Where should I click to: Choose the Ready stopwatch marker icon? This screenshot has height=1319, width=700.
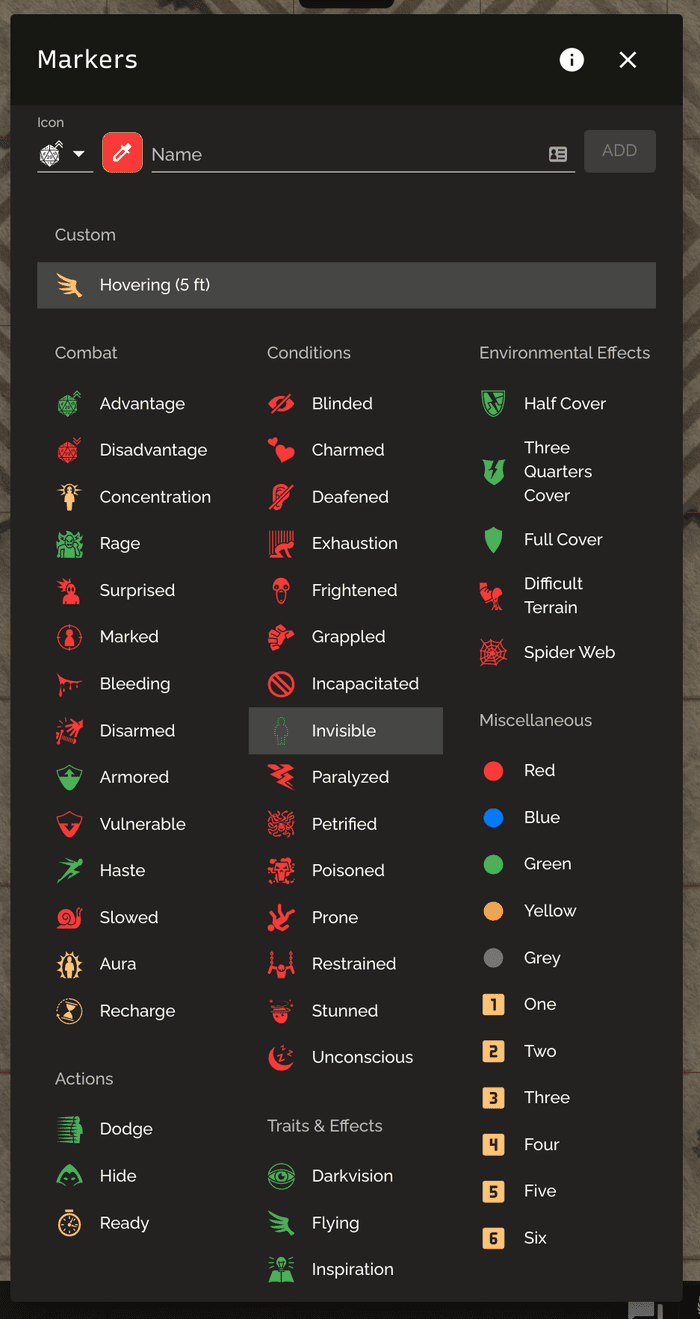69,1223
